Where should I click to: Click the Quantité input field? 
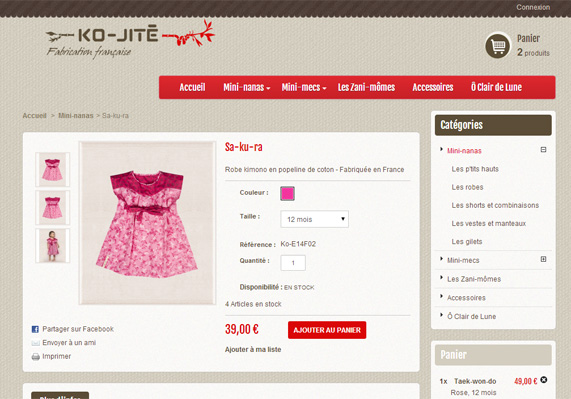(293, 263)
